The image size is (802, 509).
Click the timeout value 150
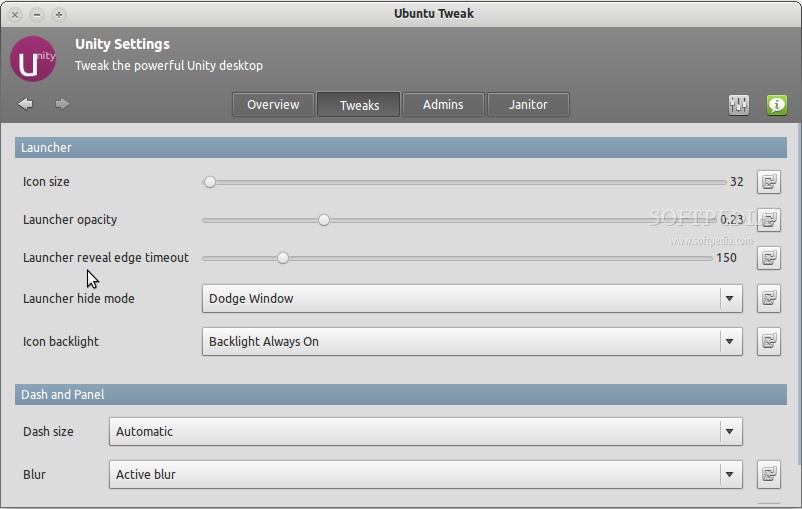pos(726,257)
